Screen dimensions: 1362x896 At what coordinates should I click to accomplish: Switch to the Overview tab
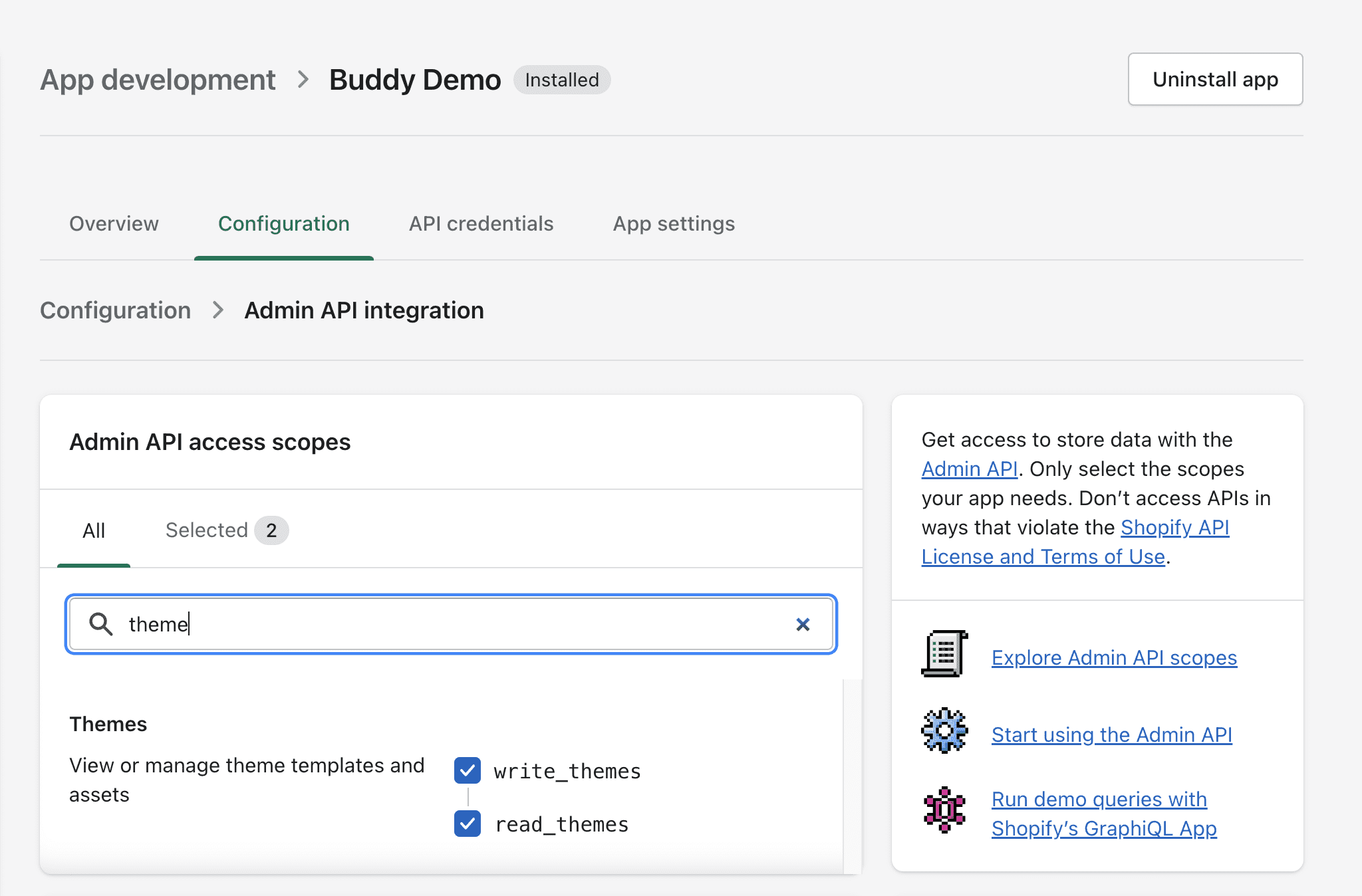pyautogui.click(x=114, y=222)
